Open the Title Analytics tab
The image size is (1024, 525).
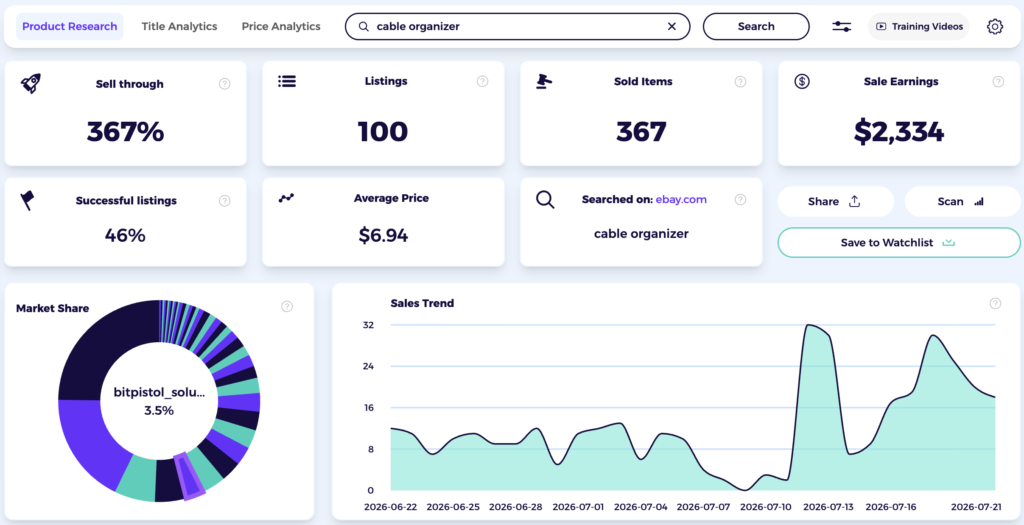point(180,27)
